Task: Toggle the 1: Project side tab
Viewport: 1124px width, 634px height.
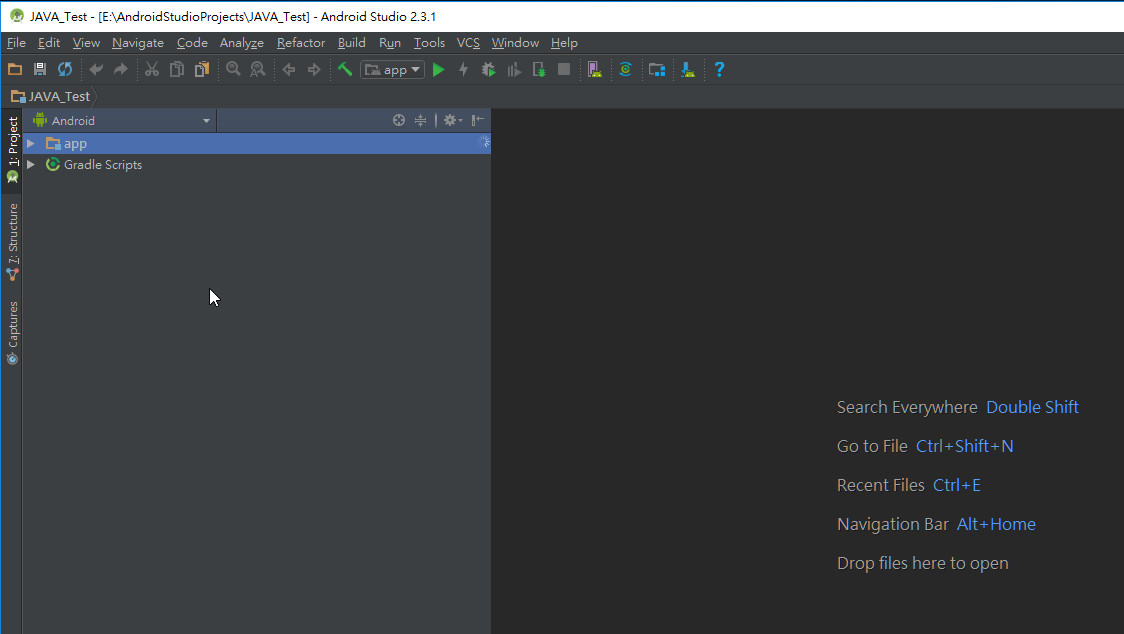Action: point(12,150)
